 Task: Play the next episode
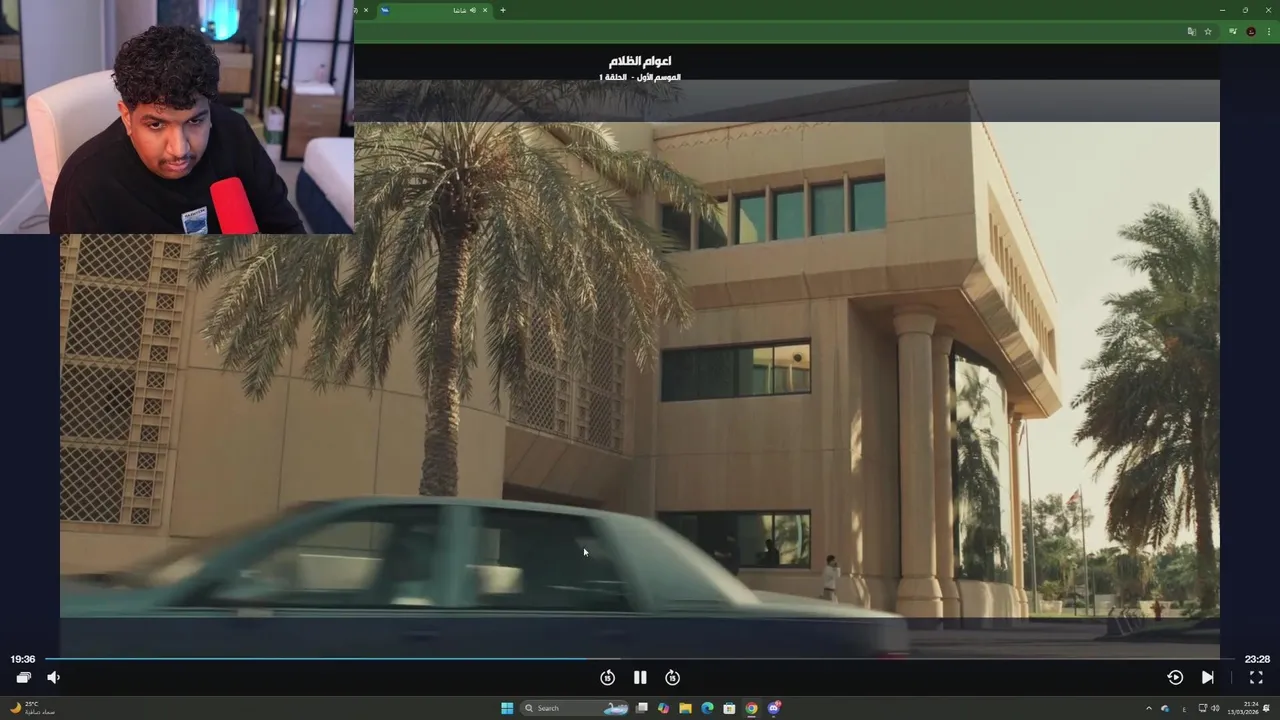click(x=1208, y=677)
